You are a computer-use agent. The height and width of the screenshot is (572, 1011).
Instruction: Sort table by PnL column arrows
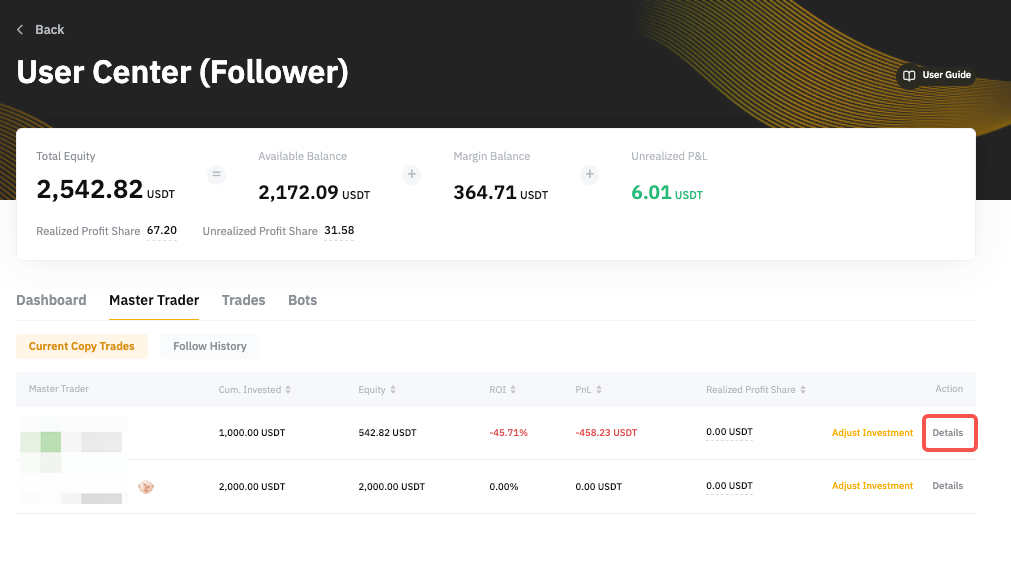point(599,390)
